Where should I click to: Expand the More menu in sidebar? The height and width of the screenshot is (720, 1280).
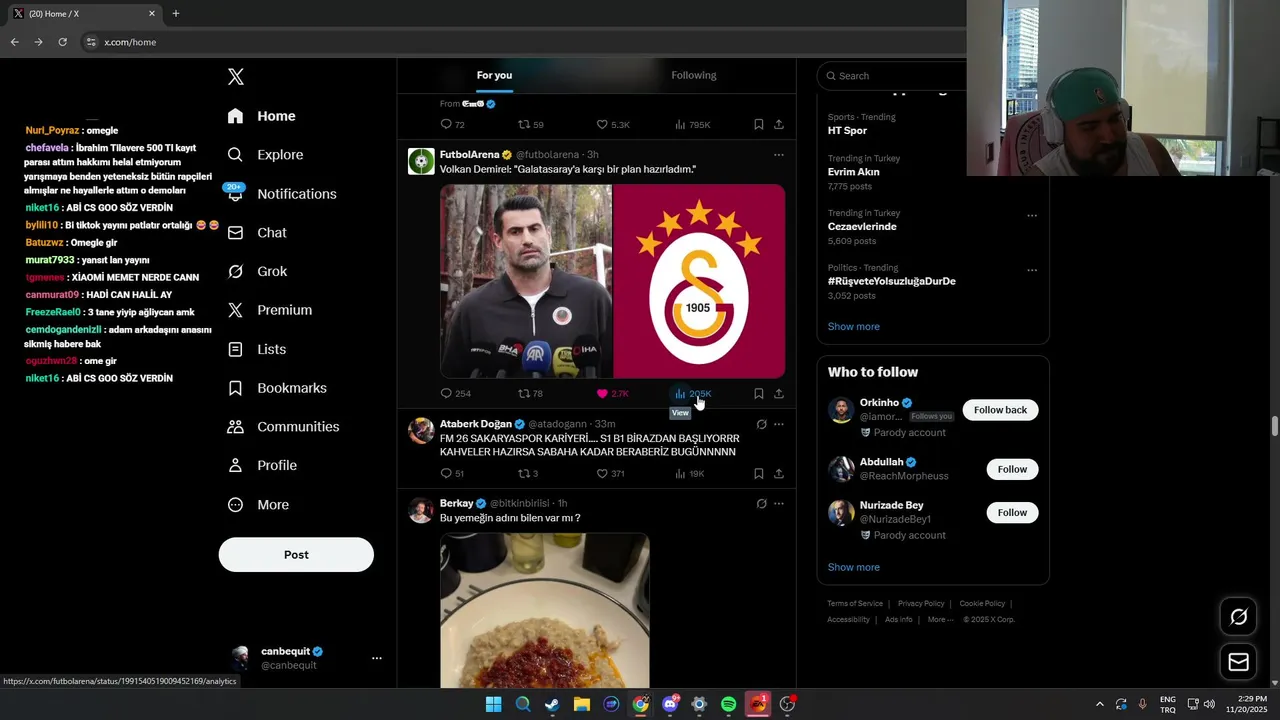click(x=258, y=505)
